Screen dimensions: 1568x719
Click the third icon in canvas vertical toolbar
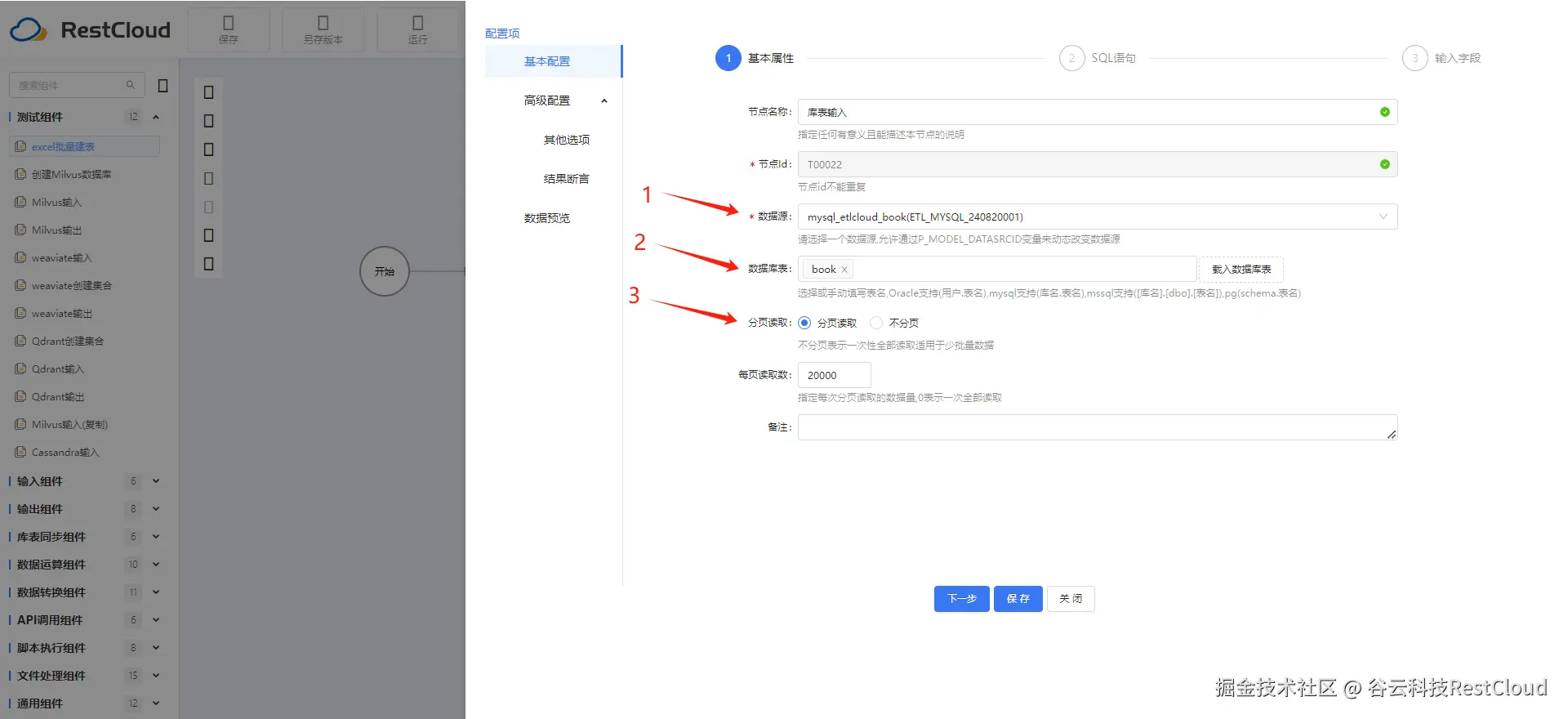(208, 150)
